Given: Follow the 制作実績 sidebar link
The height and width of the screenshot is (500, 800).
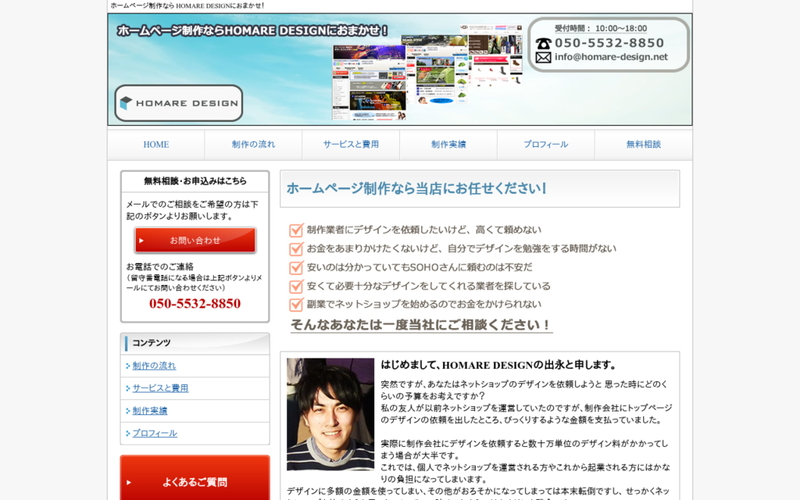Looking at the screenshot, I should tap(150, 411).
